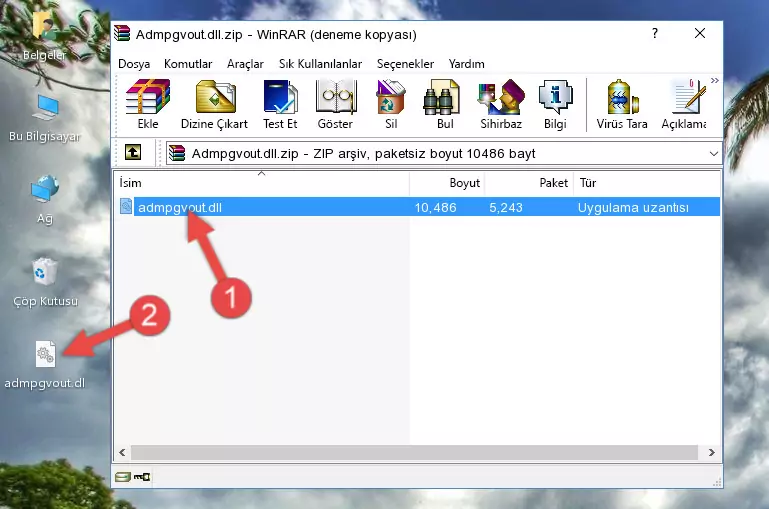Select the admpgvout.dll file icon in list
Image resolution: width=769 pixels, height=509 pixels.
coord(126,206)
